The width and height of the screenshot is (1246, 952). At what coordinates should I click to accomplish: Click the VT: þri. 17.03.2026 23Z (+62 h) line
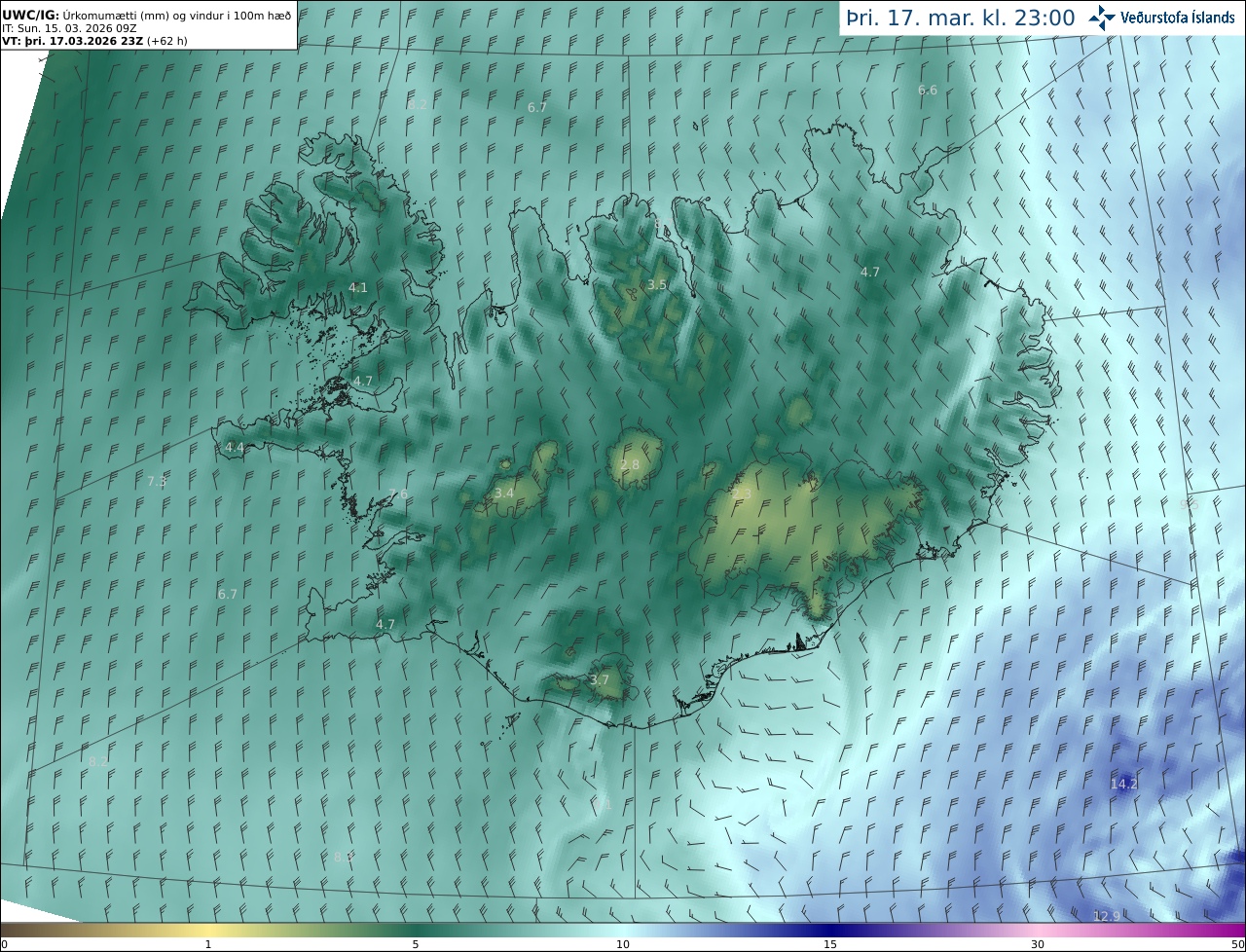[95, 41]
